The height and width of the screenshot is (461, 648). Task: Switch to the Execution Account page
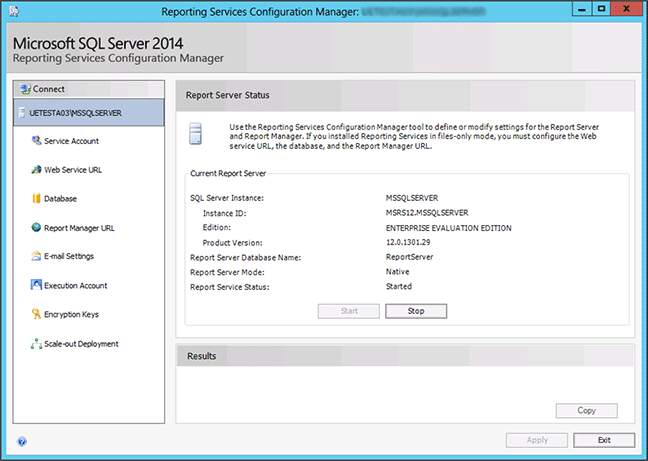pos(76,285)
